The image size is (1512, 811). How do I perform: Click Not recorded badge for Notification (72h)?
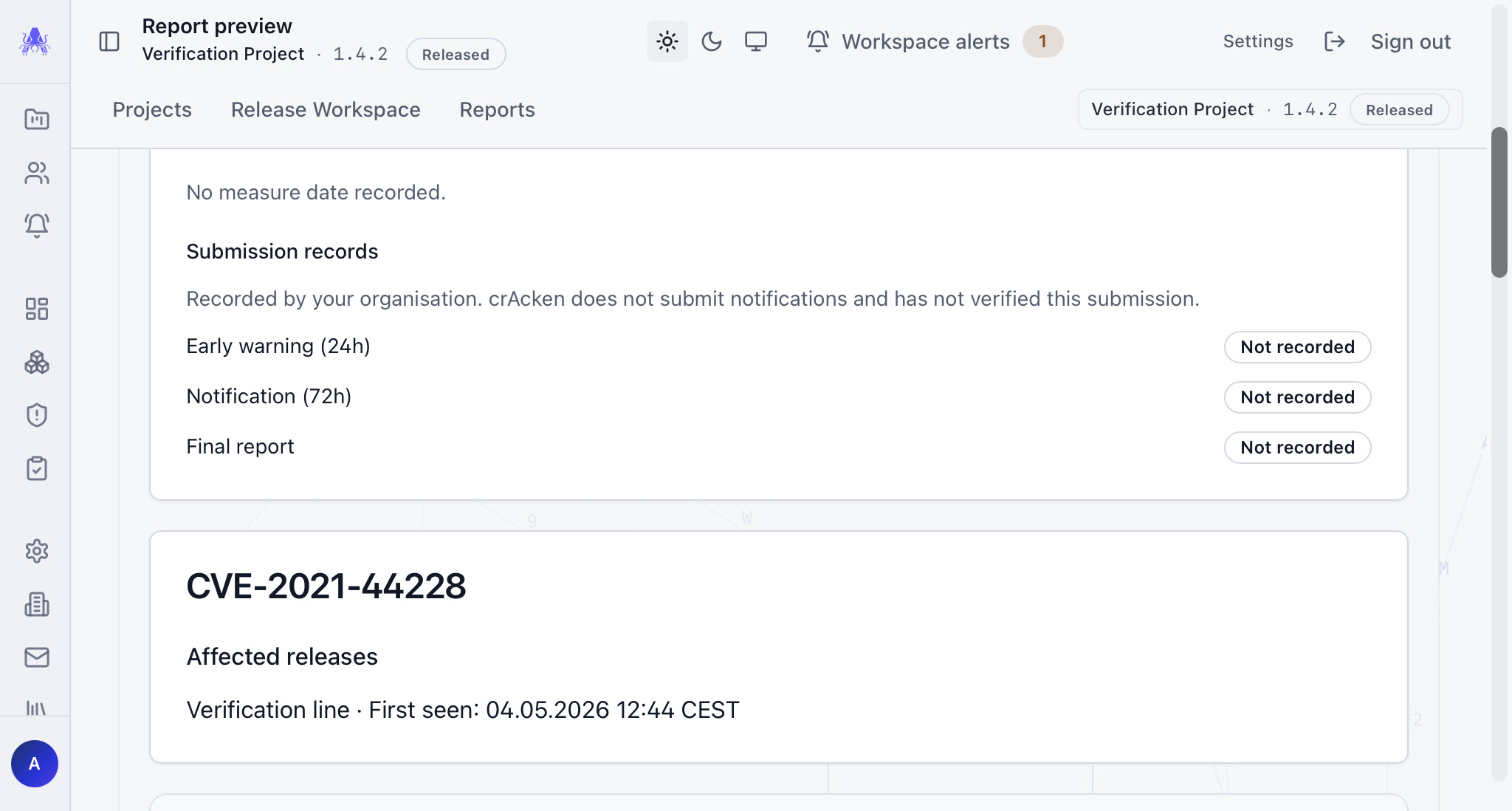(x=1297, y=397)
